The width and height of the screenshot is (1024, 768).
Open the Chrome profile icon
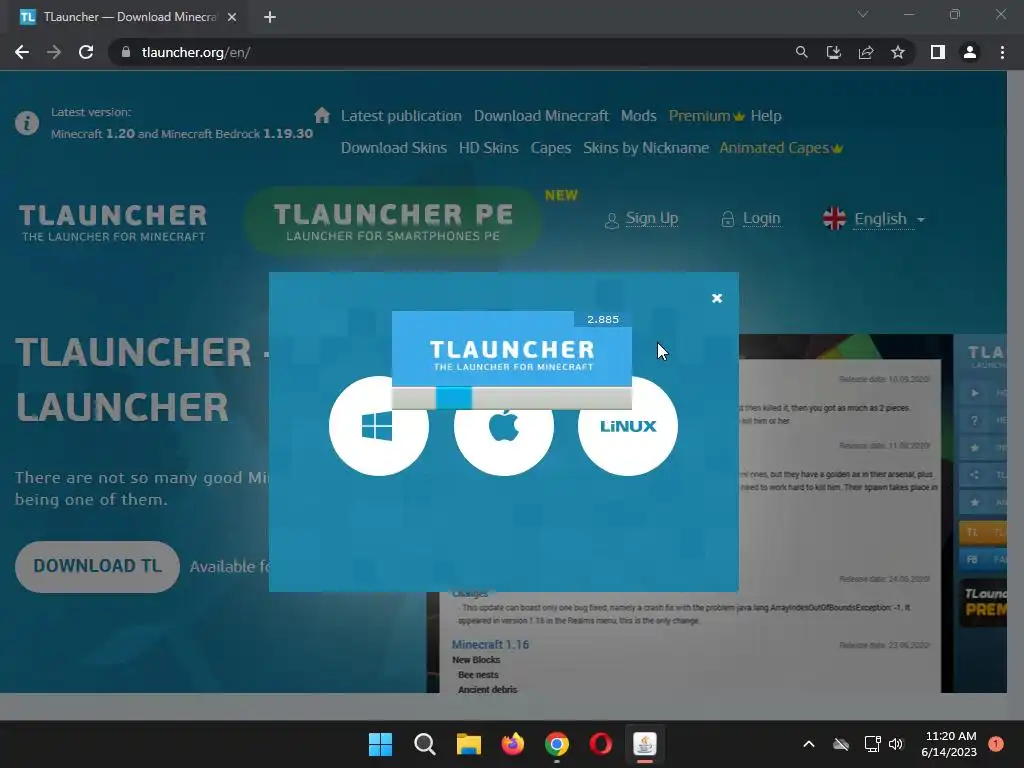click(970, 52)
